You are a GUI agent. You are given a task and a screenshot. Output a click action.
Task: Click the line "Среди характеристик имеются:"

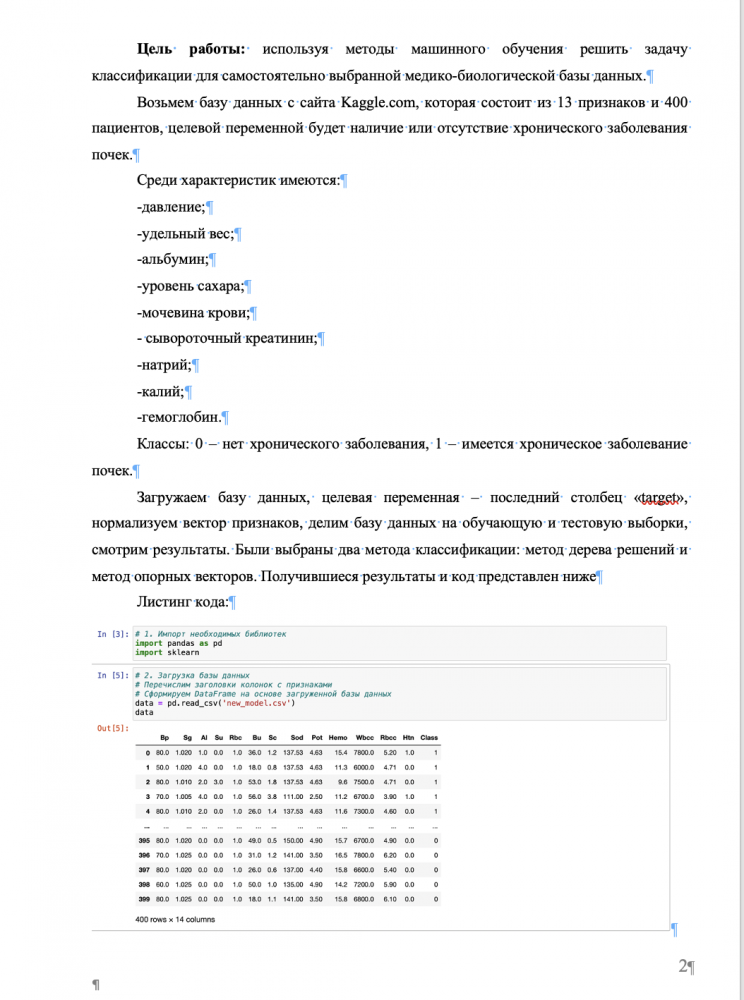tap(238, 180)
